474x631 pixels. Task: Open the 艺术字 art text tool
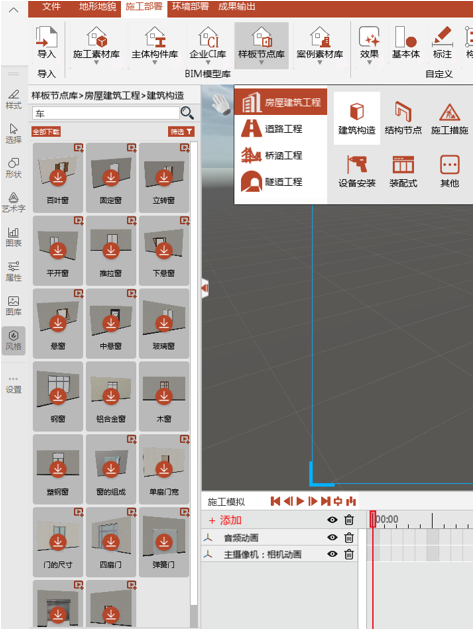point(14,202)
